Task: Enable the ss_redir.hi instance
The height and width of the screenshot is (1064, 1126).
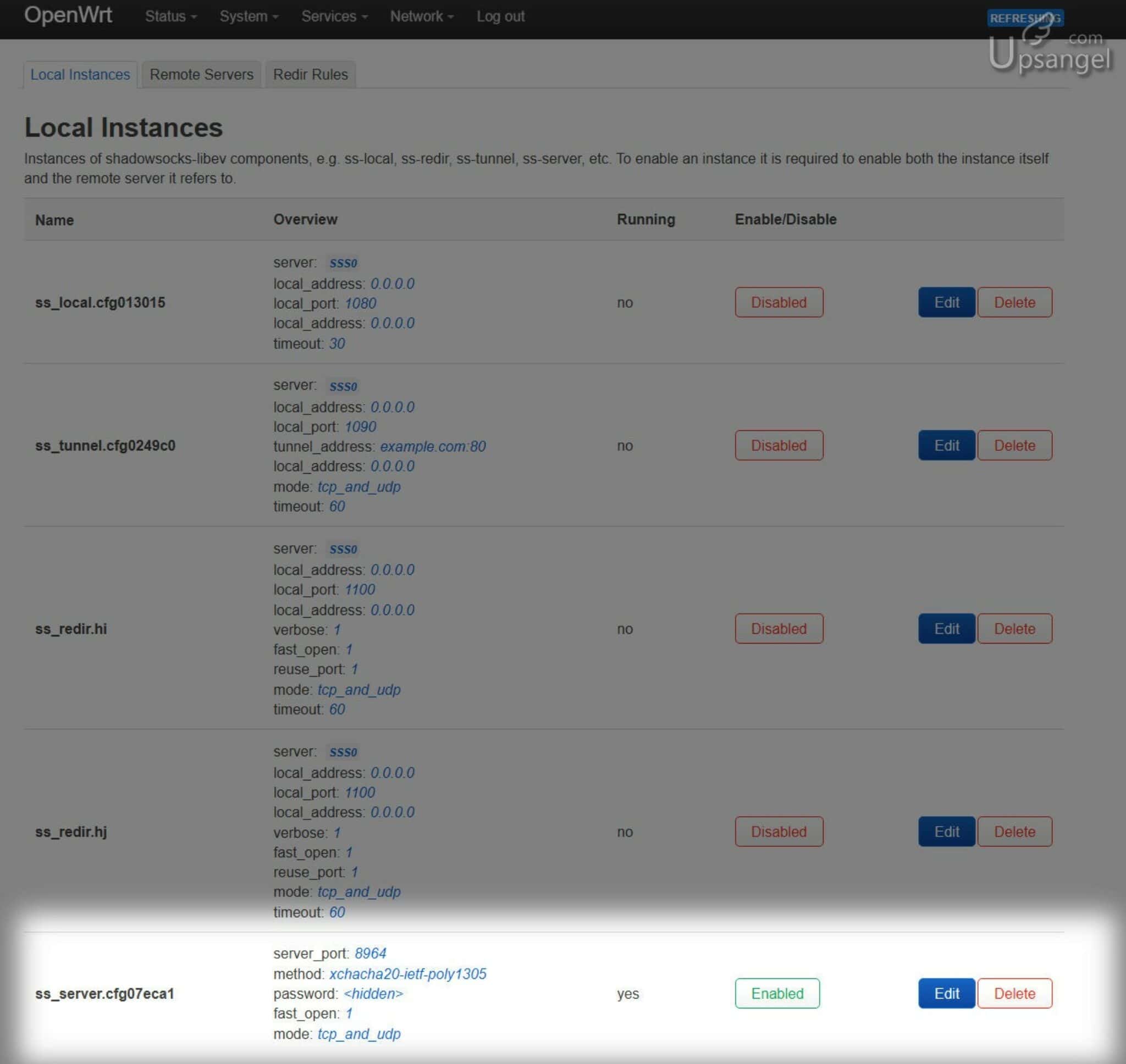Action: [779, 628]
